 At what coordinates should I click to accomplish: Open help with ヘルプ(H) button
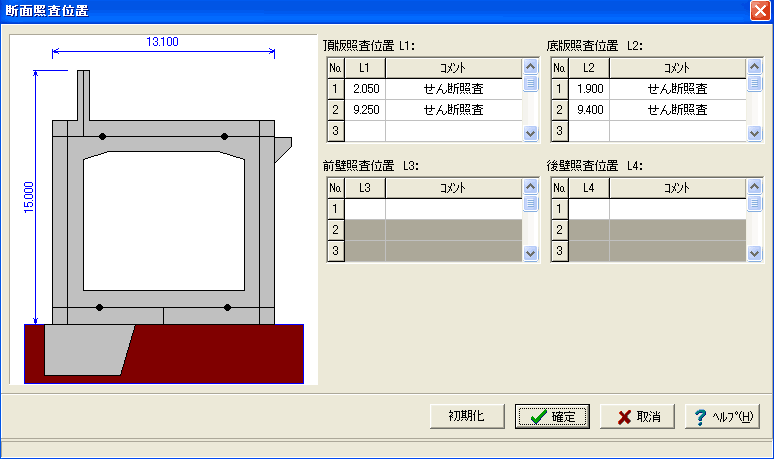(x=722, y=417)
